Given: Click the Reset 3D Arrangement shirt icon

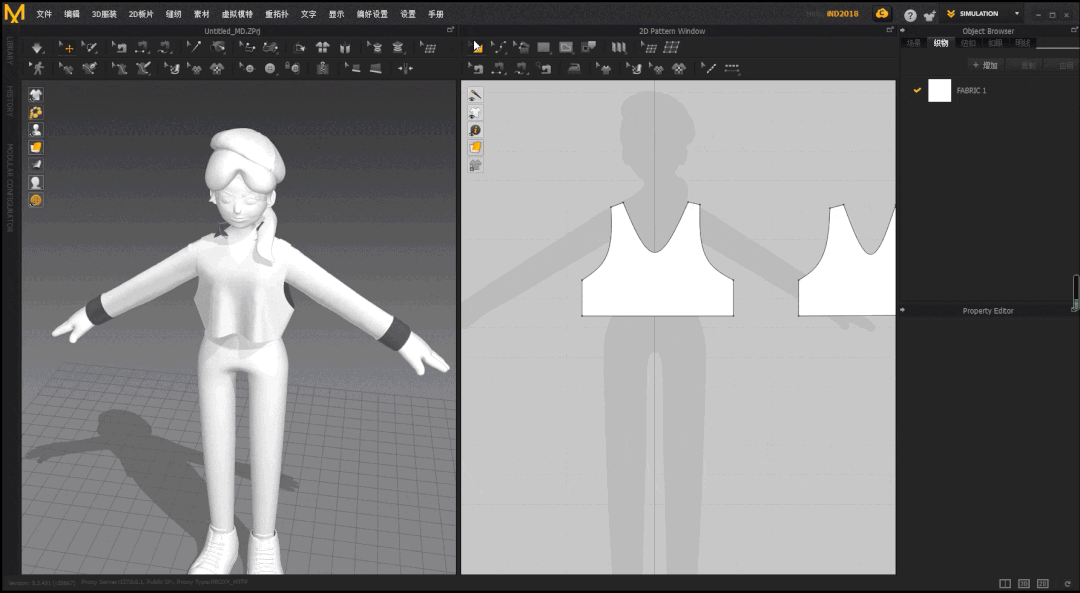Looking at the screenshot, I should pyautogui.click(x=322, y=48).
